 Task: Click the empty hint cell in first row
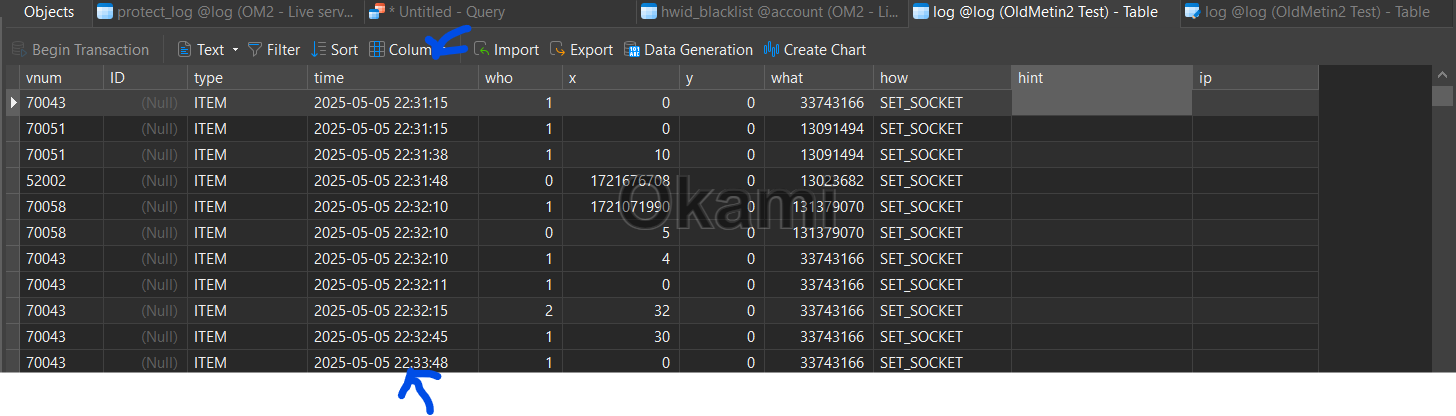[x=1101, y=102]
